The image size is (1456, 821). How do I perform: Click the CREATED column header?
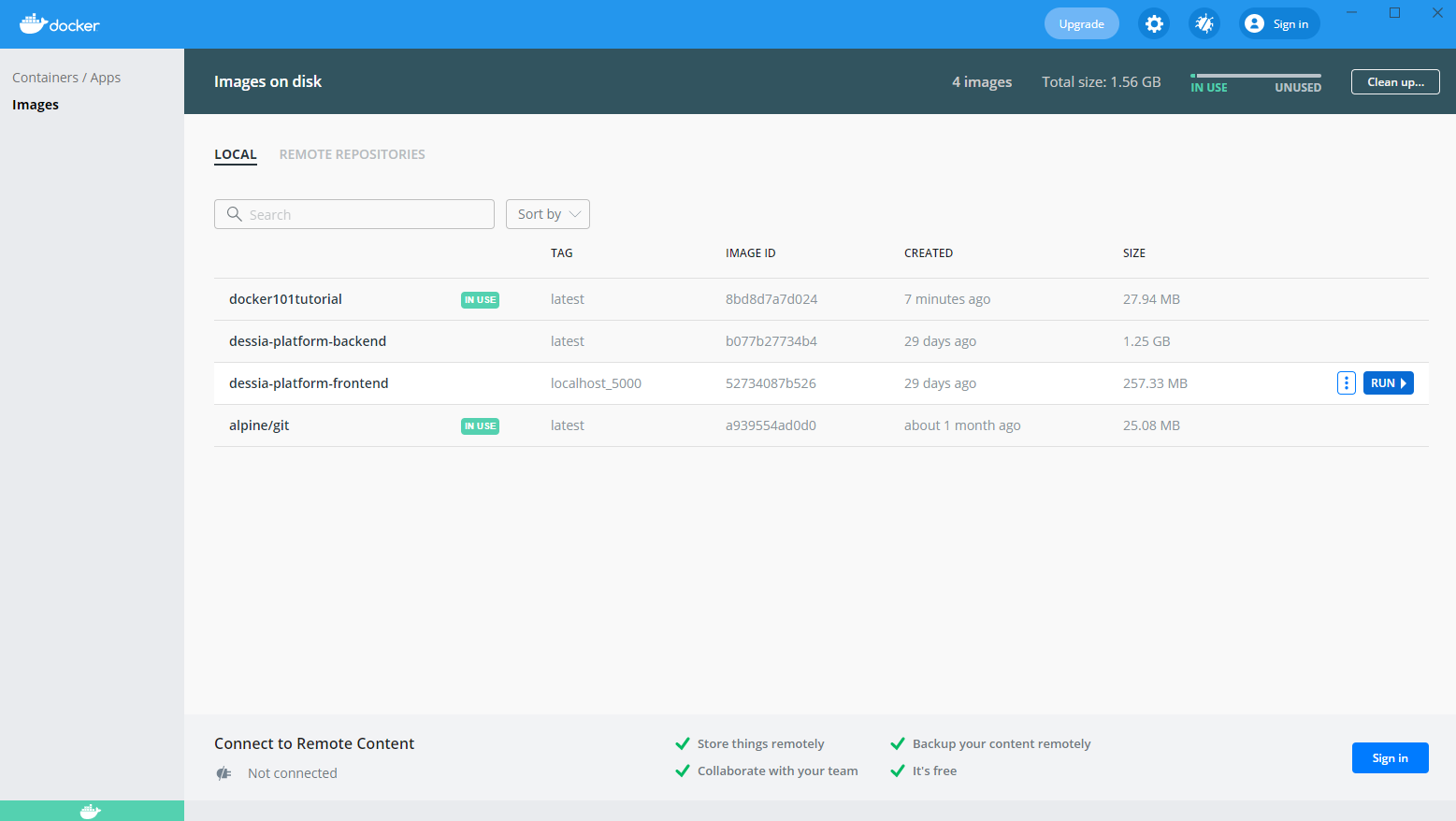coord(929,253)
